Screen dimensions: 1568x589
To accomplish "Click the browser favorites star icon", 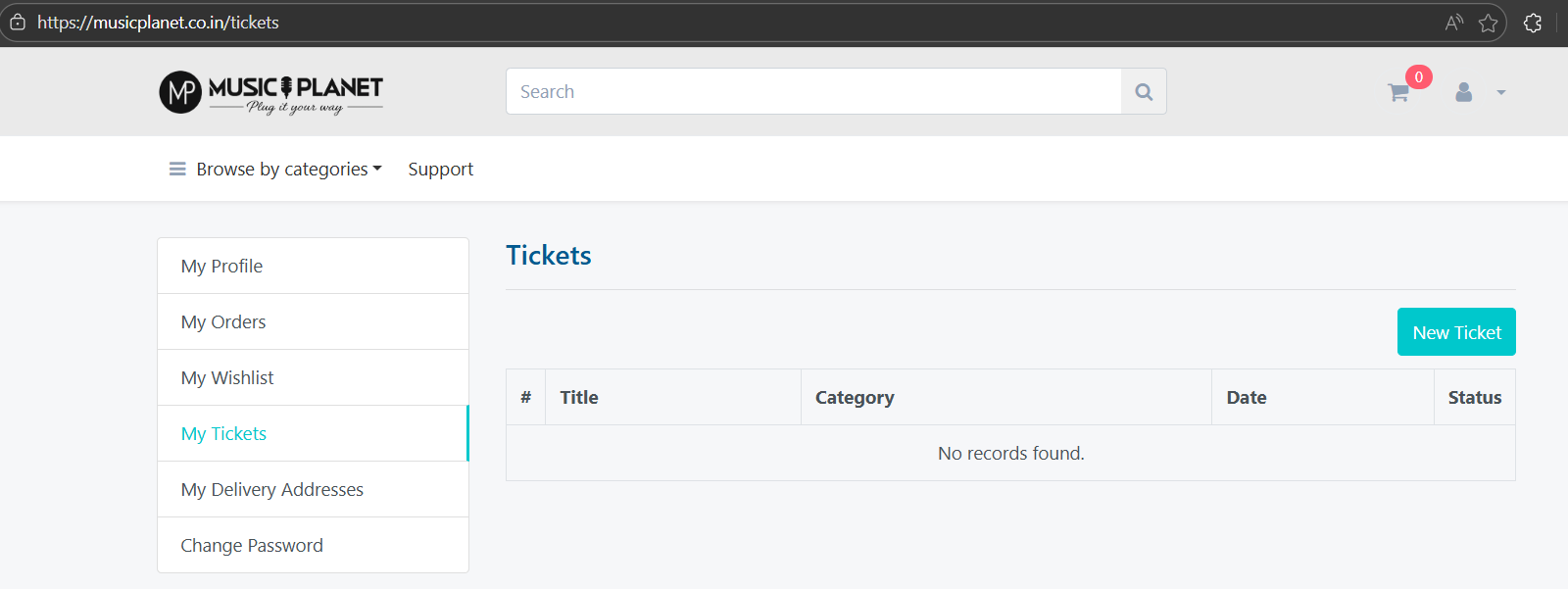I will tap(1488, 23).
